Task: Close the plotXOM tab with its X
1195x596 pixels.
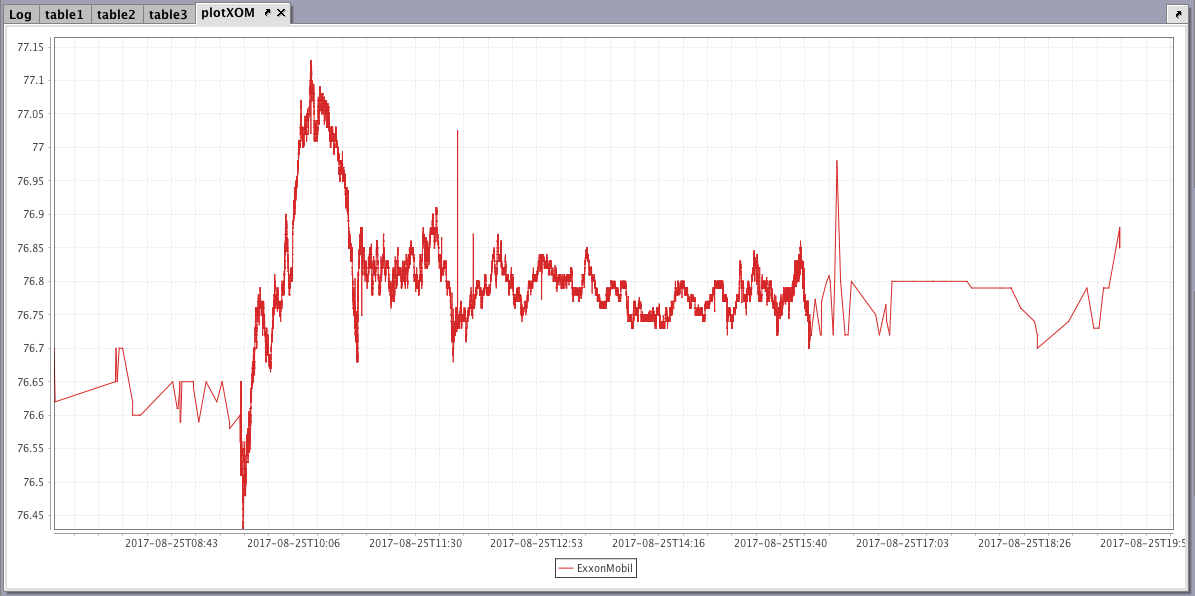Action: coord(281,13)
